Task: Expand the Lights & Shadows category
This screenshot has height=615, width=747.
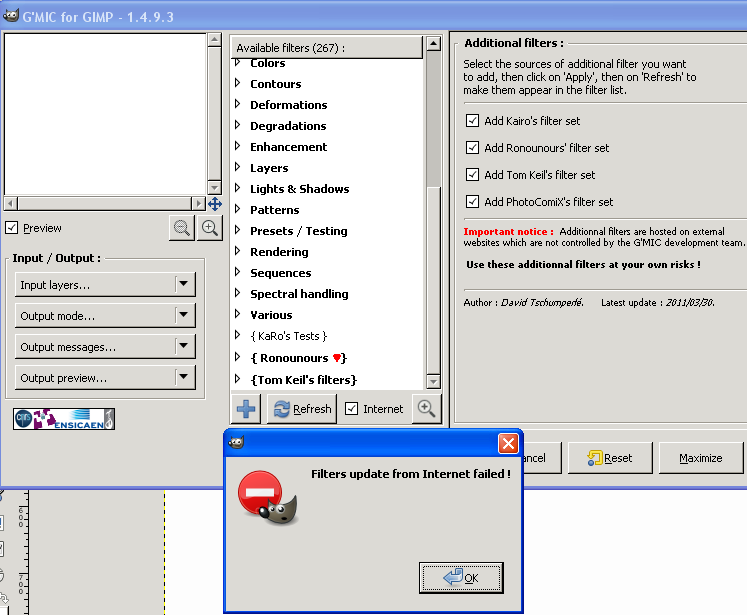Action: pos(238,188)
